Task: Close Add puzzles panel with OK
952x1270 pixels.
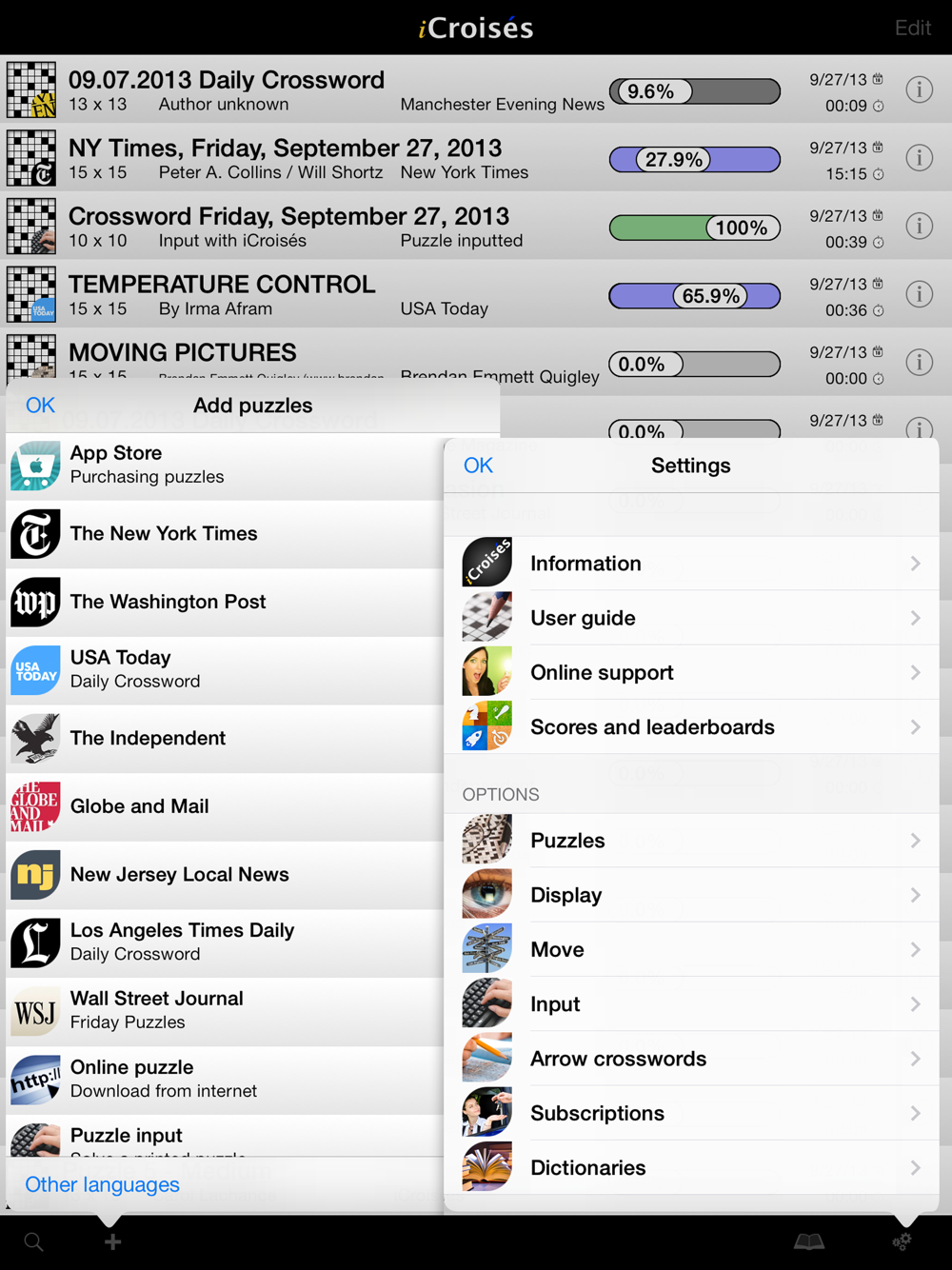Action: pyautogui.click(x=40, y=406)
